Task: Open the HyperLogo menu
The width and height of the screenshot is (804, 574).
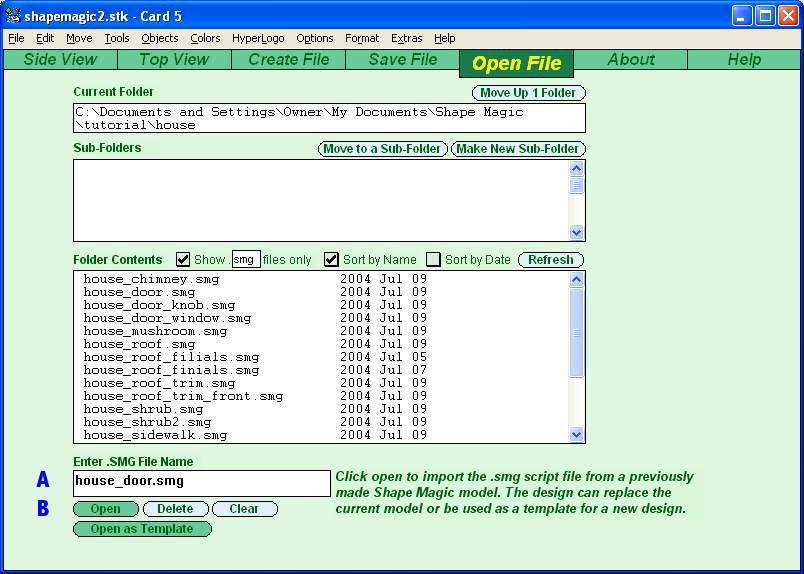Action: 258,38
